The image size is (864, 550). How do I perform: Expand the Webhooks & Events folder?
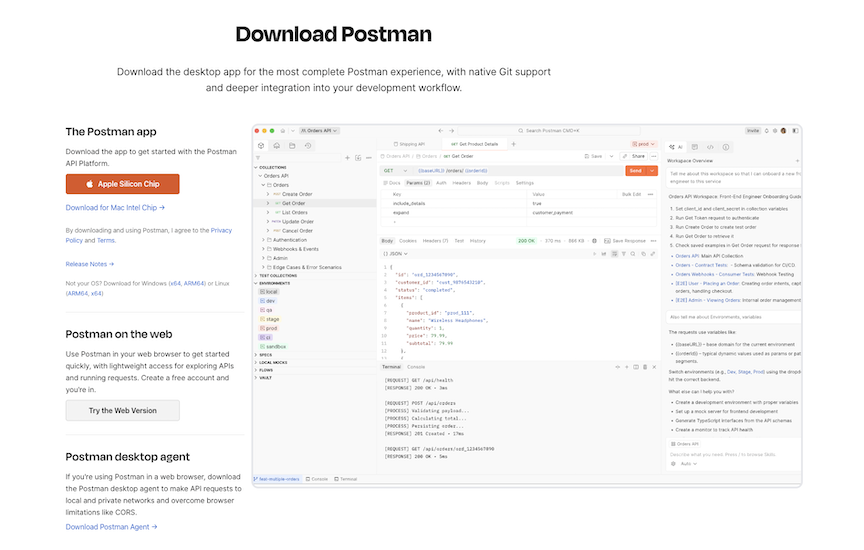tap(263, 249)
